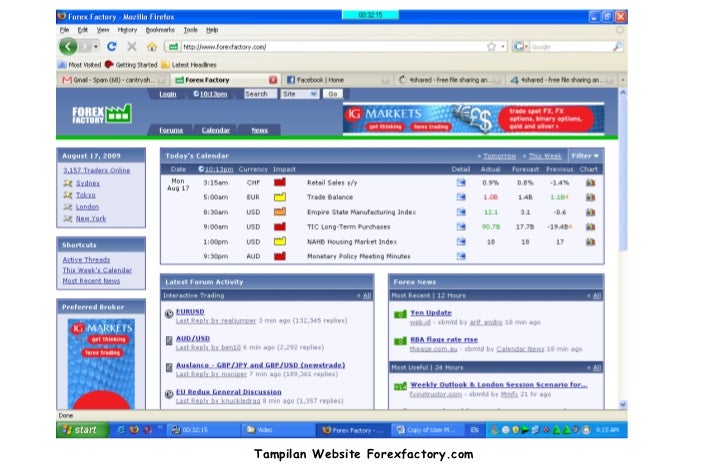This screenshot has height=476, width=728.
Task: Open the Calendar site navigation tab
Action: (x=215, y=130)
